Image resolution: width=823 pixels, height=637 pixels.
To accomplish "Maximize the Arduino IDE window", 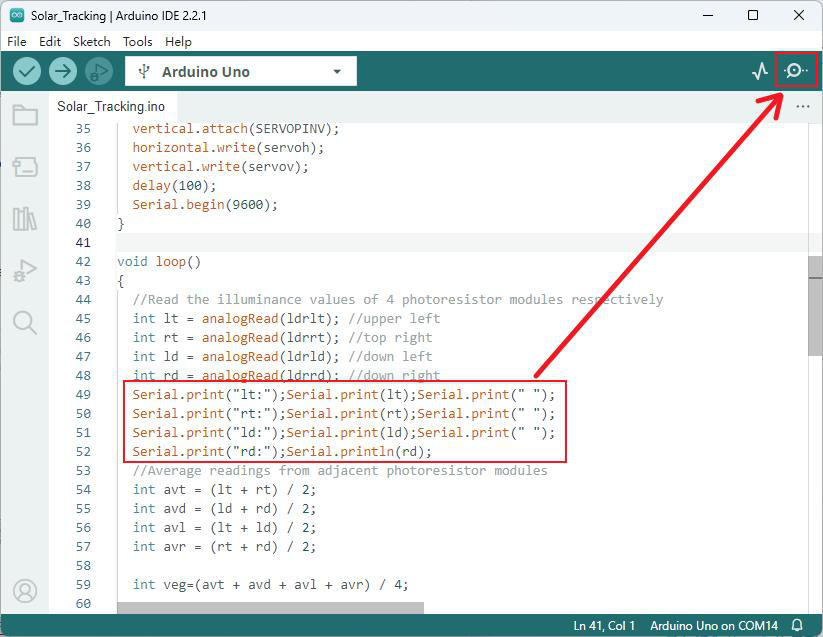I will click(753, 15).
